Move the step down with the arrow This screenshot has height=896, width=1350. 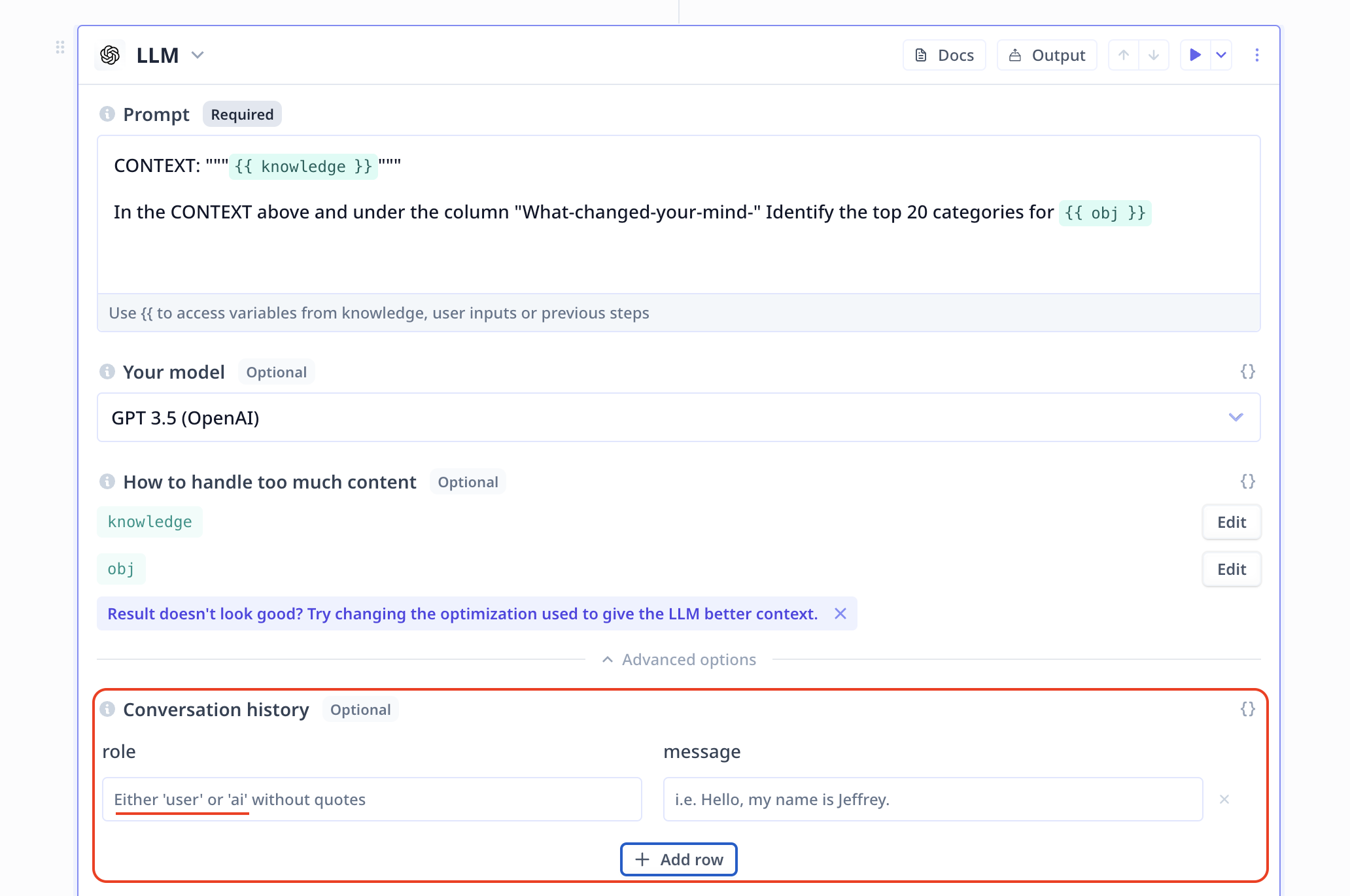click(x=1154, y=55)
